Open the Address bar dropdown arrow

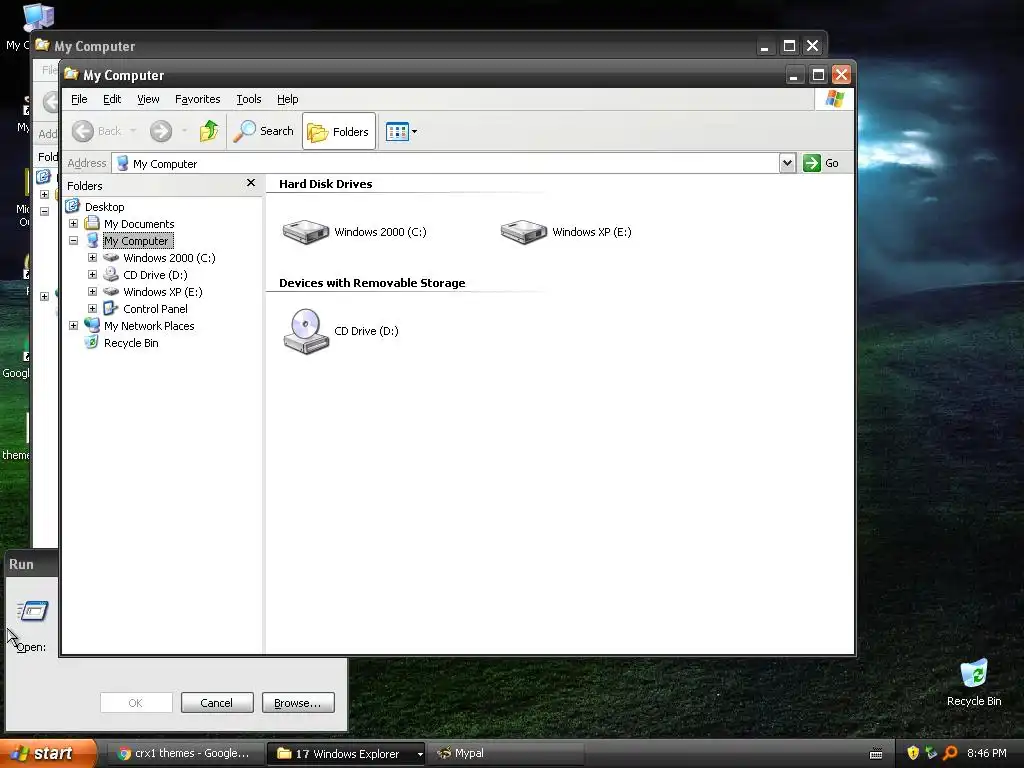(788, 163)
